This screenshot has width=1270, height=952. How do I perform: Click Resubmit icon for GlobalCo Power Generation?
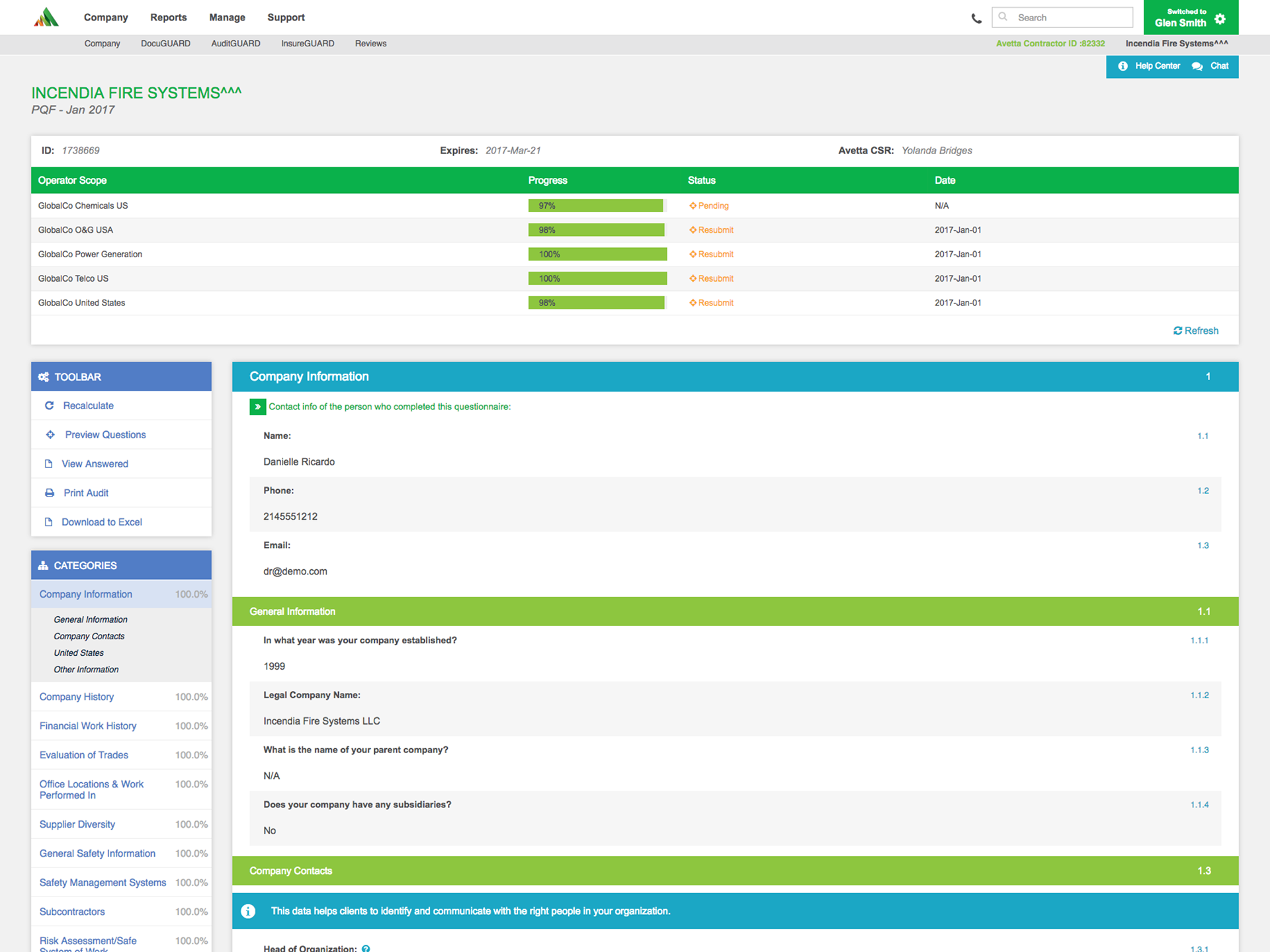pyautogui.click(x=693, y=254)
